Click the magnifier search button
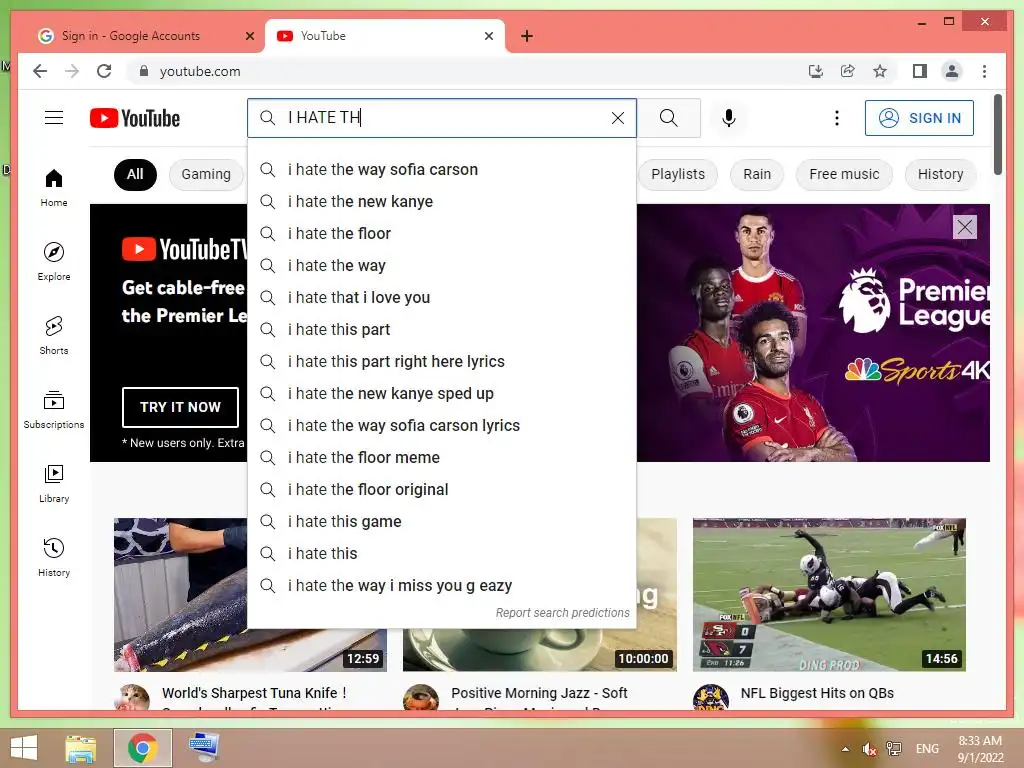Viewport: 1024px width, 768px height. [668, 118]
